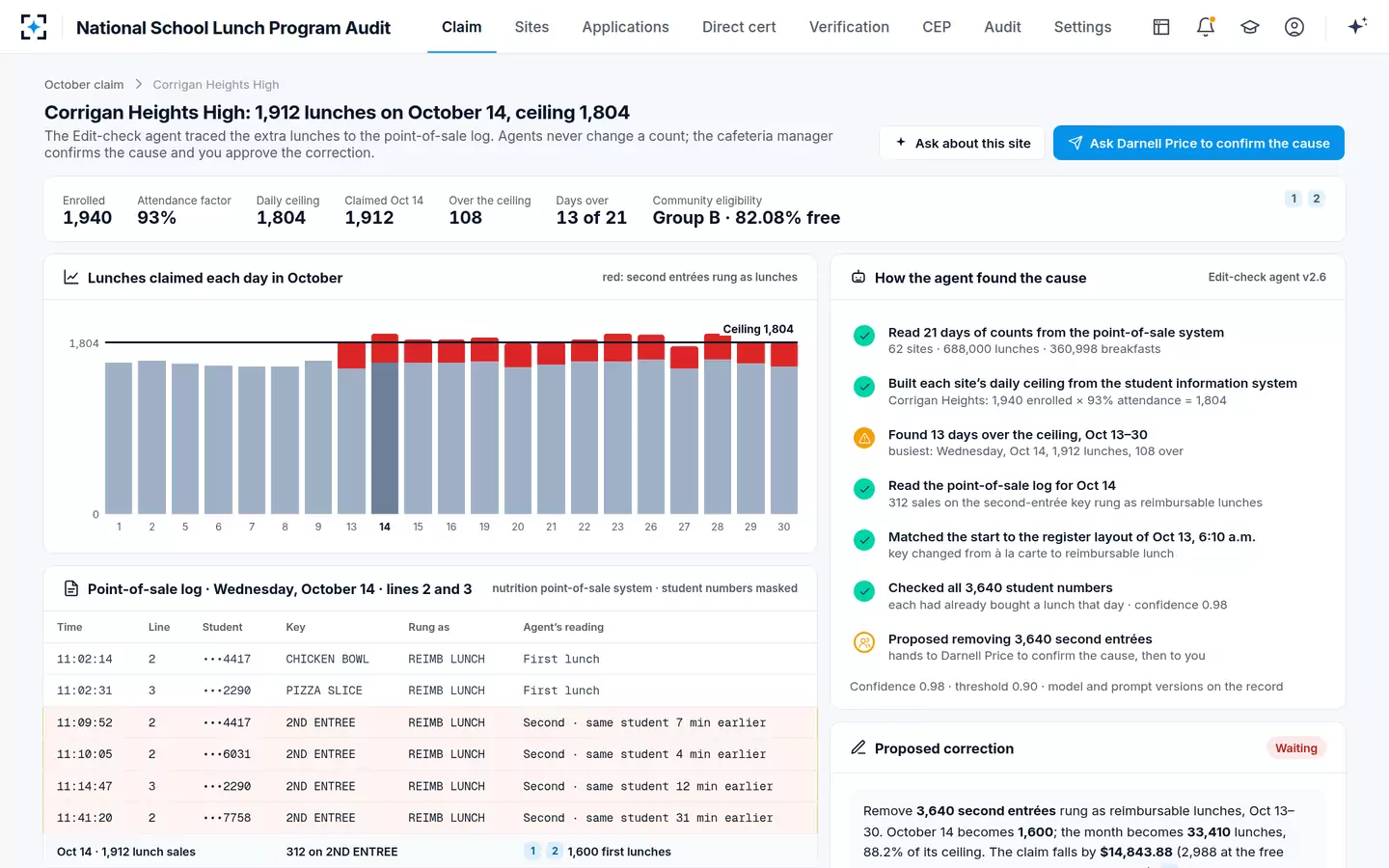The width and height of the screenshot is (1389, 868).
Task: Click the paper-plane icon in Ask Darnell button
Action: (x=1075, y=143)
